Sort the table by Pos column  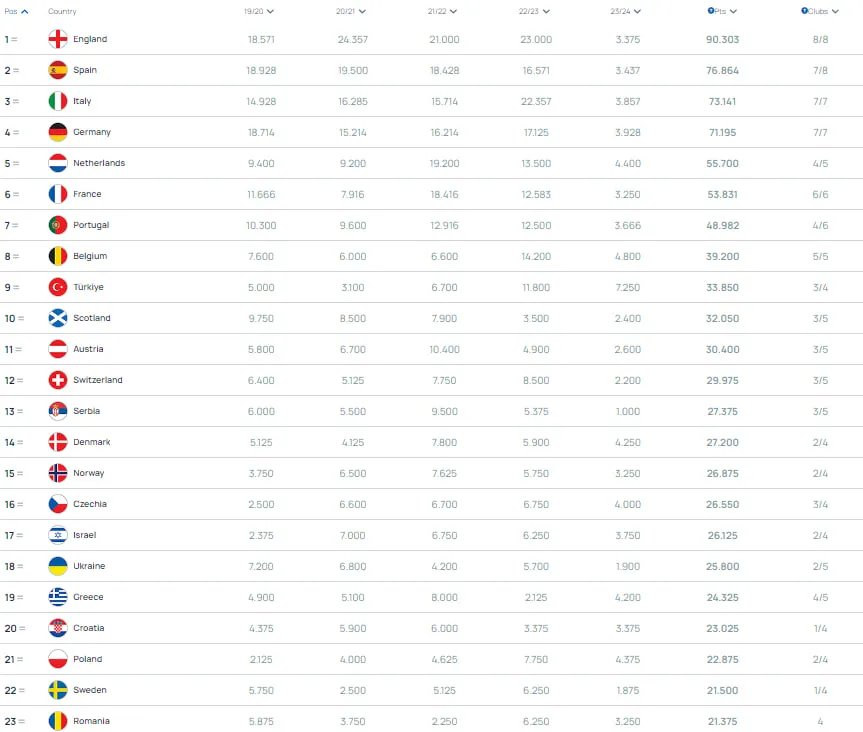coord(16,11)
